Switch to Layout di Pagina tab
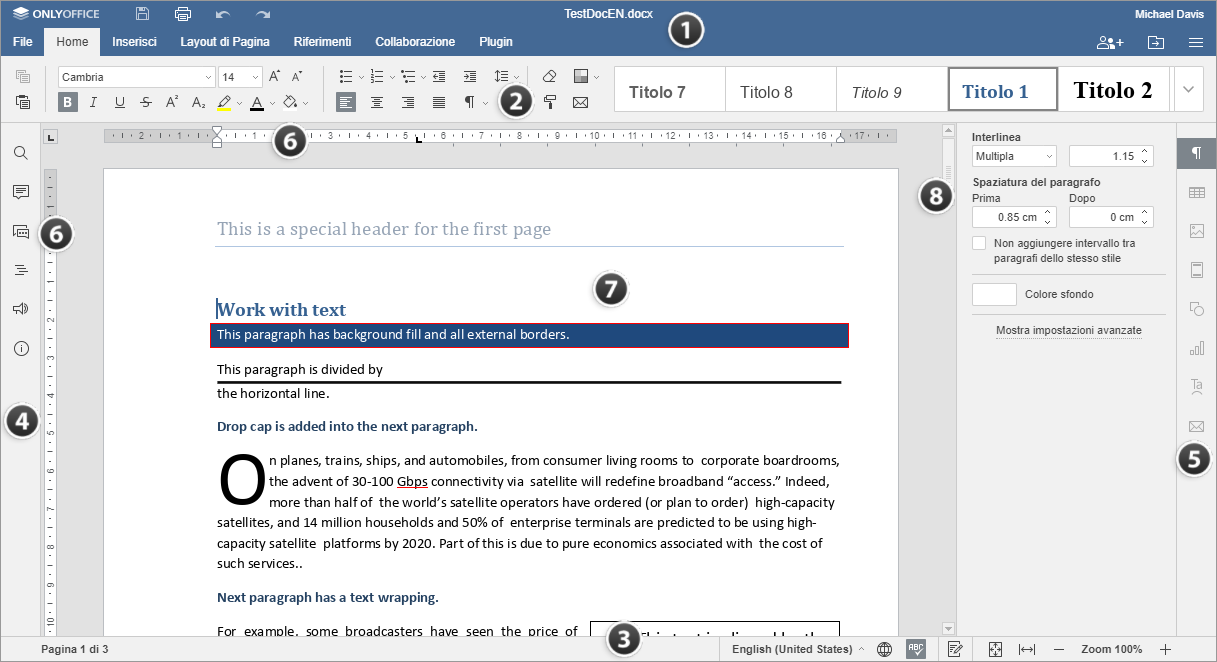This screenshot has height=662, width=1217. click(x=225, y=42)
